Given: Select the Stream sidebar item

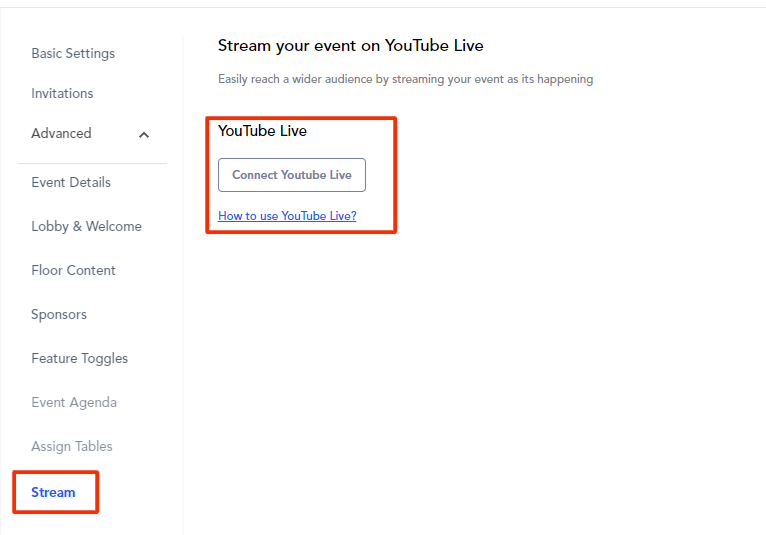Looking at the screenshot, I should coord(53,492).
